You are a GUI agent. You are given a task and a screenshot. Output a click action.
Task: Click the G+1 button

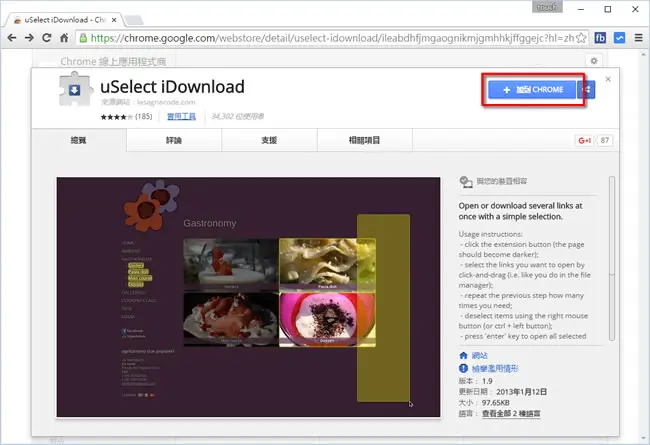(584, 141)
